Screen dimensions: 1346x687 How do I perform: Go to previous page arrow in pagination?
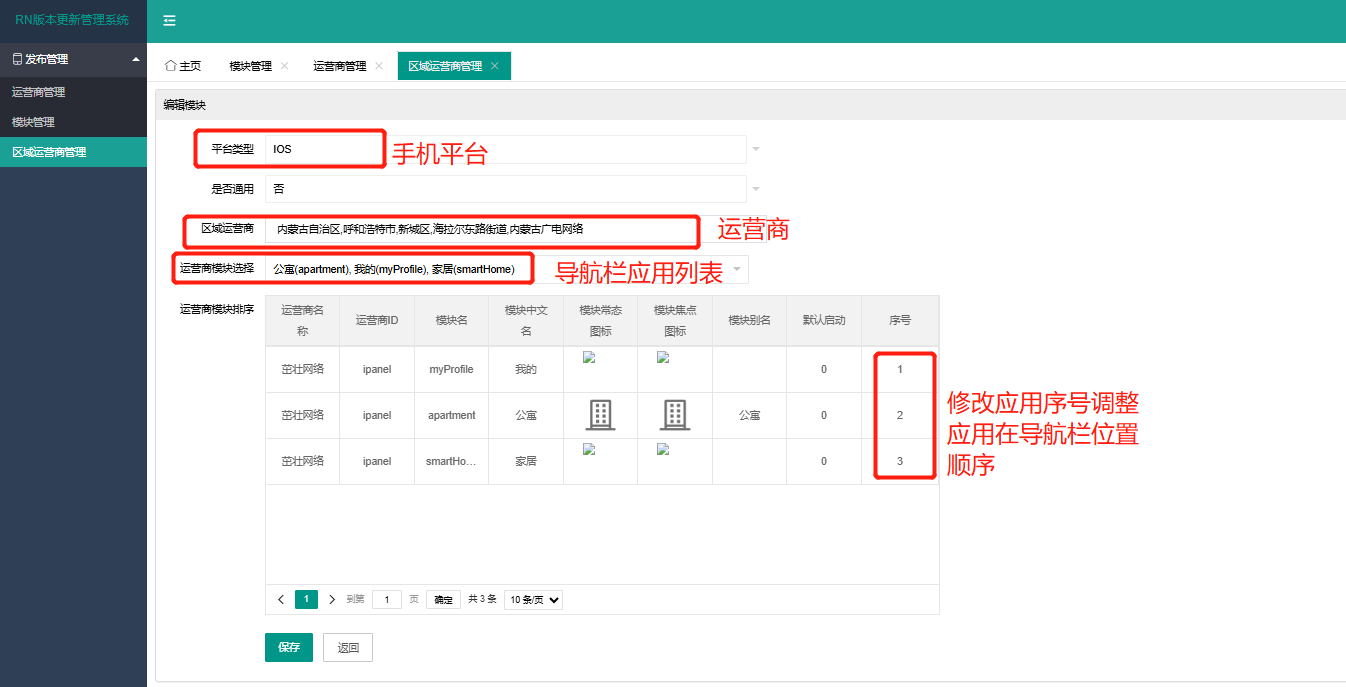click(x=281, y=599)
